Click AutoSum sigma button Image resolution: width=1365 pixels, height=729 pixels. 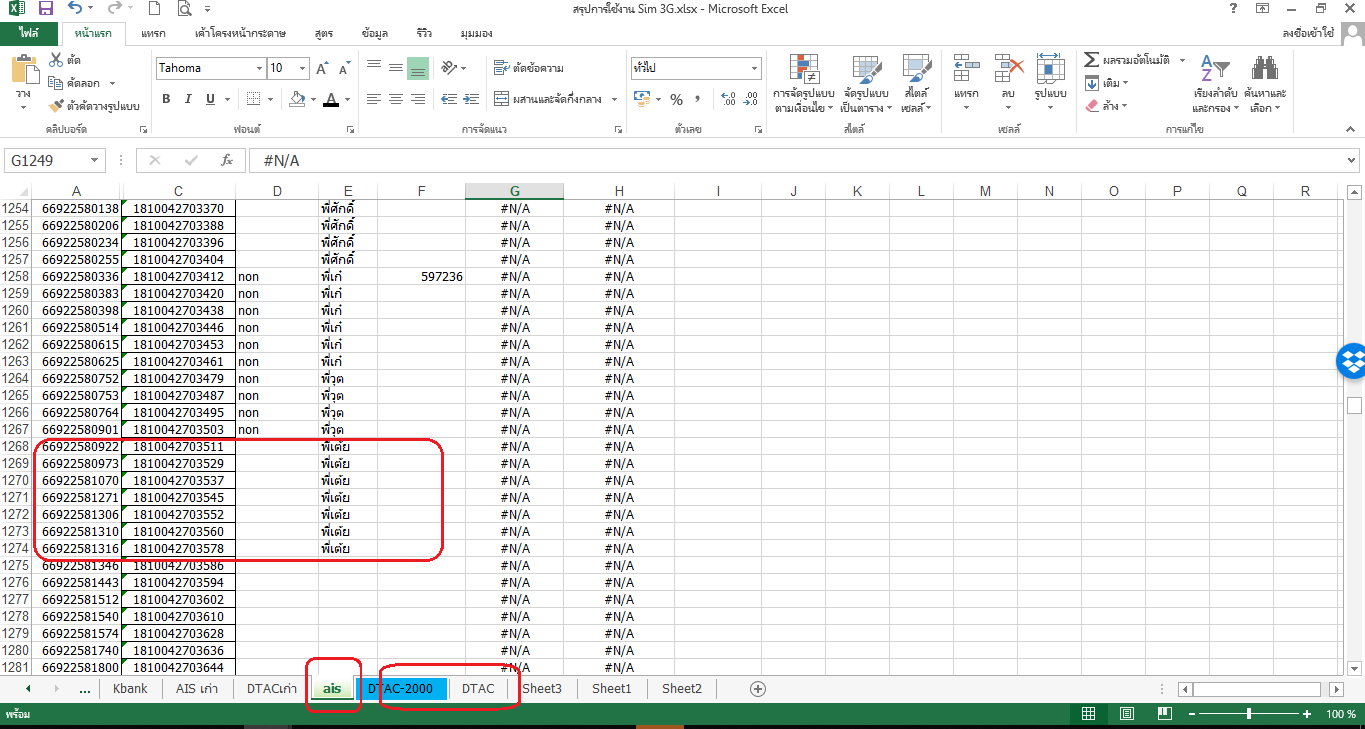[1092, 61]
